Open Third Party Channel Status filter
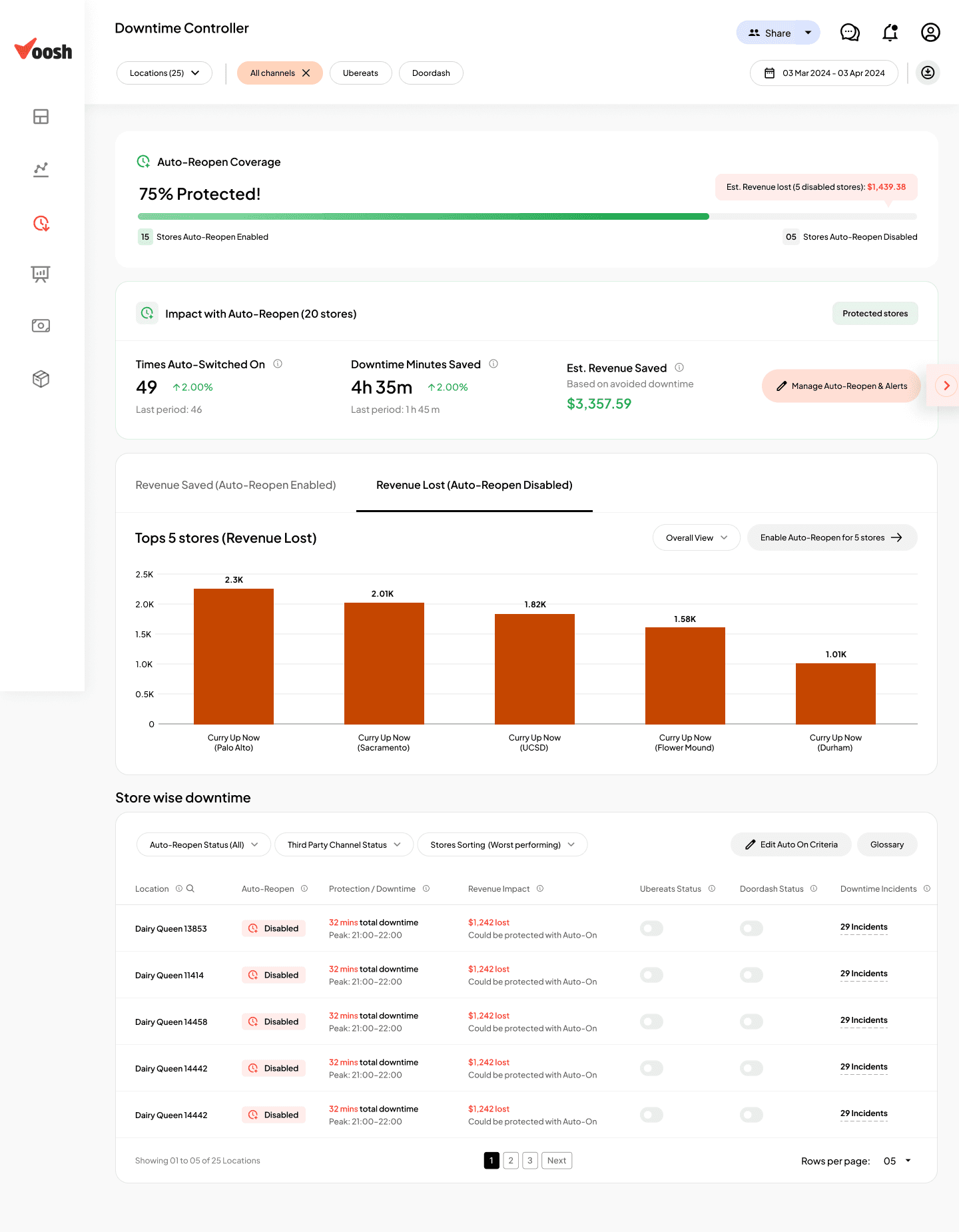Image resolution: width=959 pixels, height=1232 pixels. [x=344, y=844]
